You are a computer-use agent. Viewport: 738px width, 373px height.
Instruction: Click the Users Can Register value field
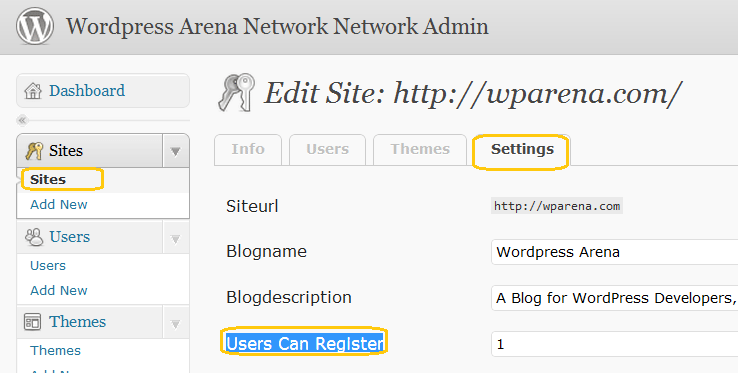615,344
